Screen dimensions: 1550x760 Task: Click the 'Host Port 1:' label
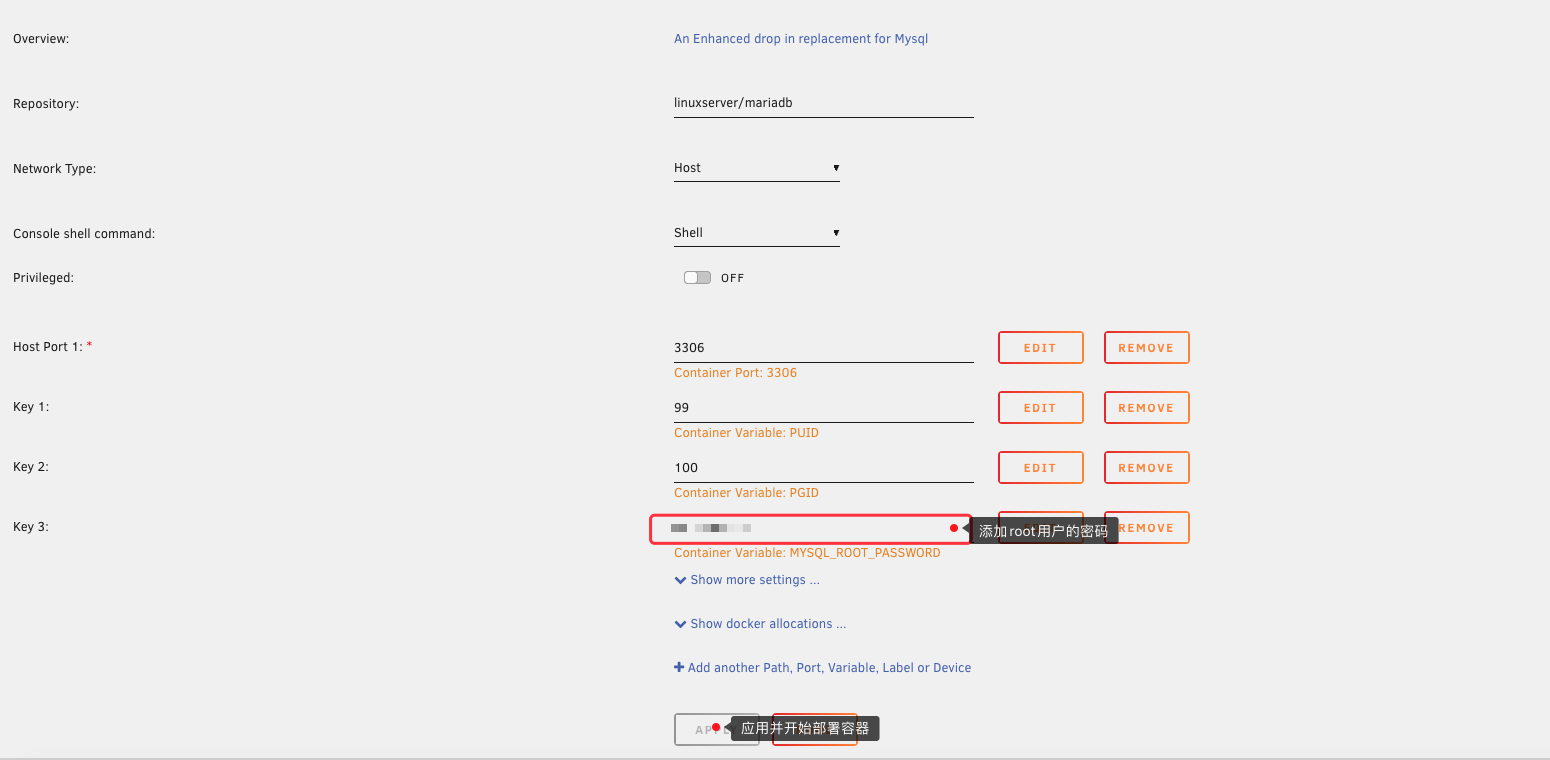click(x=52, y=347)
